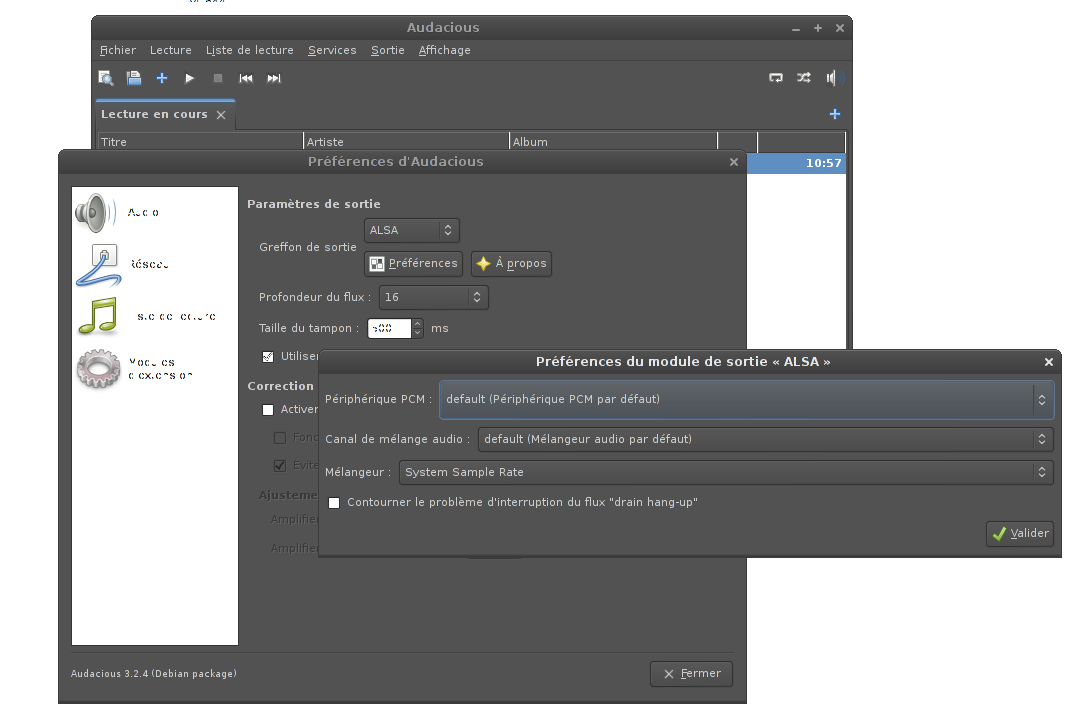The height and width of the screenshot is (713, 1080).
Task: Increase buffer size with the up stepper
Action: click(417, 324)
